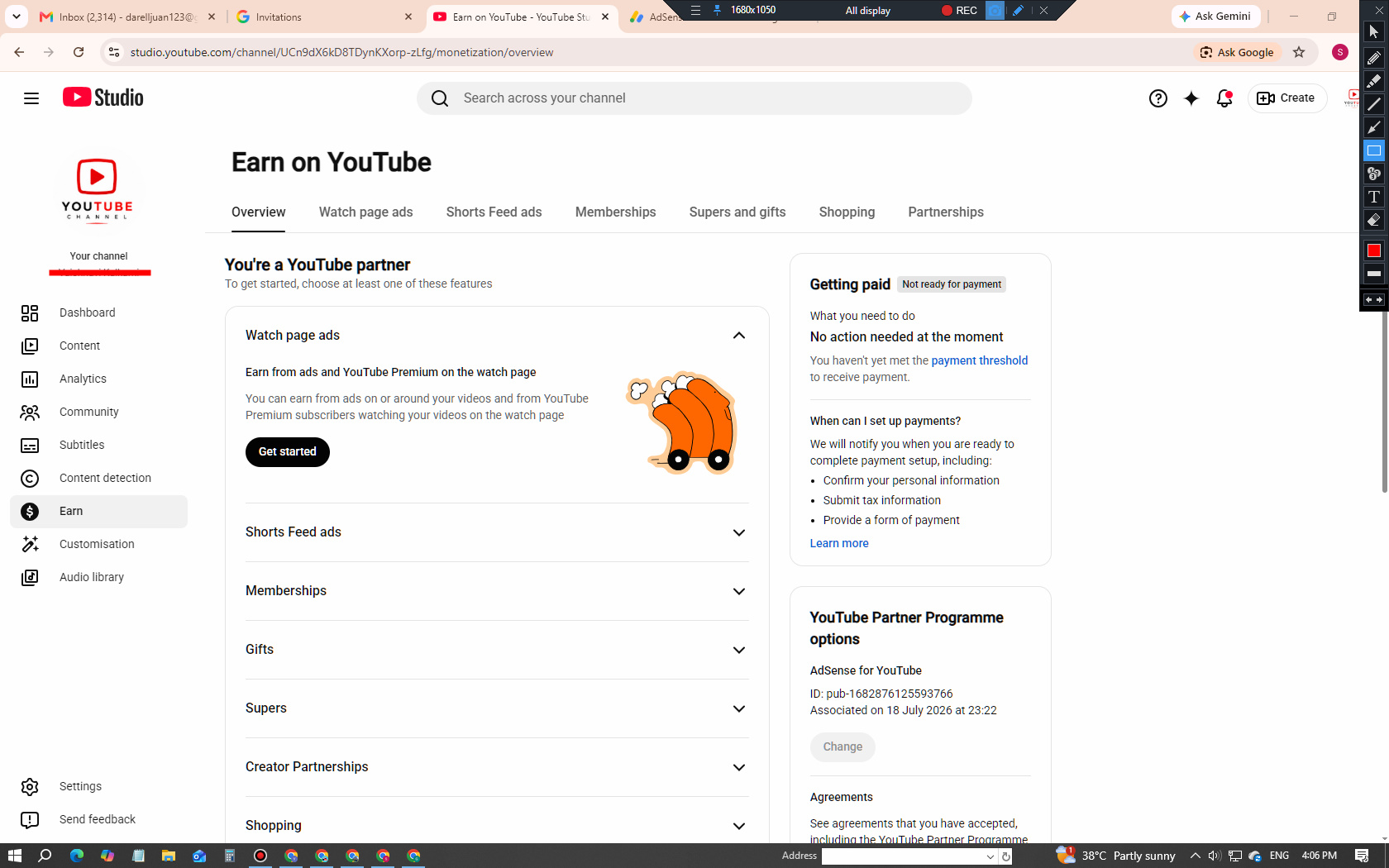Select Earn in the sidebar
The height and width of the screenshot is (868, 1389).
(x=98, y=511)
